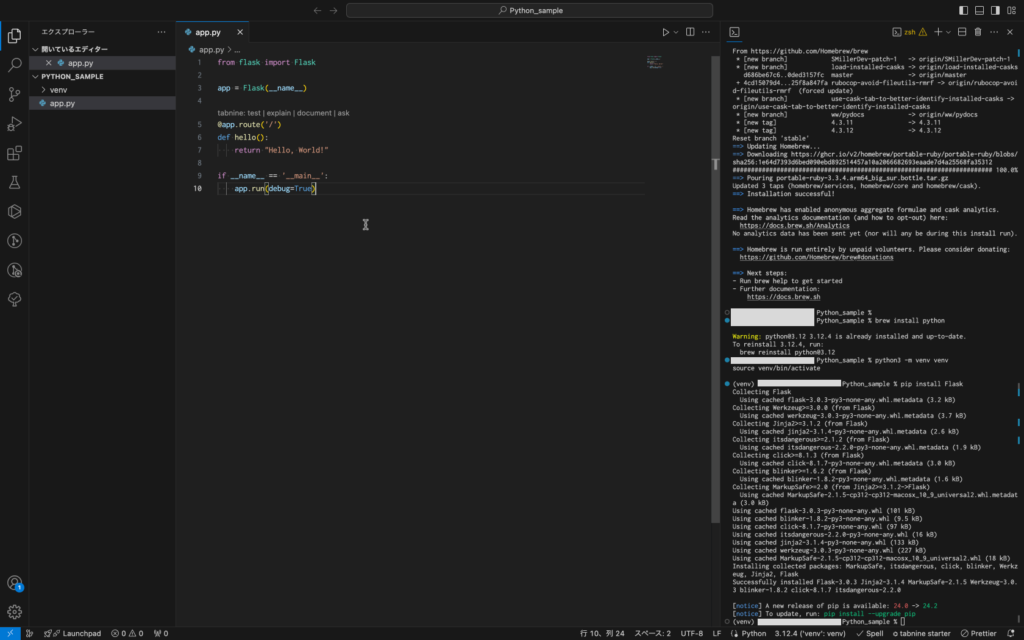
Task: Select app.py in the PYTHON_SAMPLE tree
Action: pyautogui.click(x=62, y=103)
